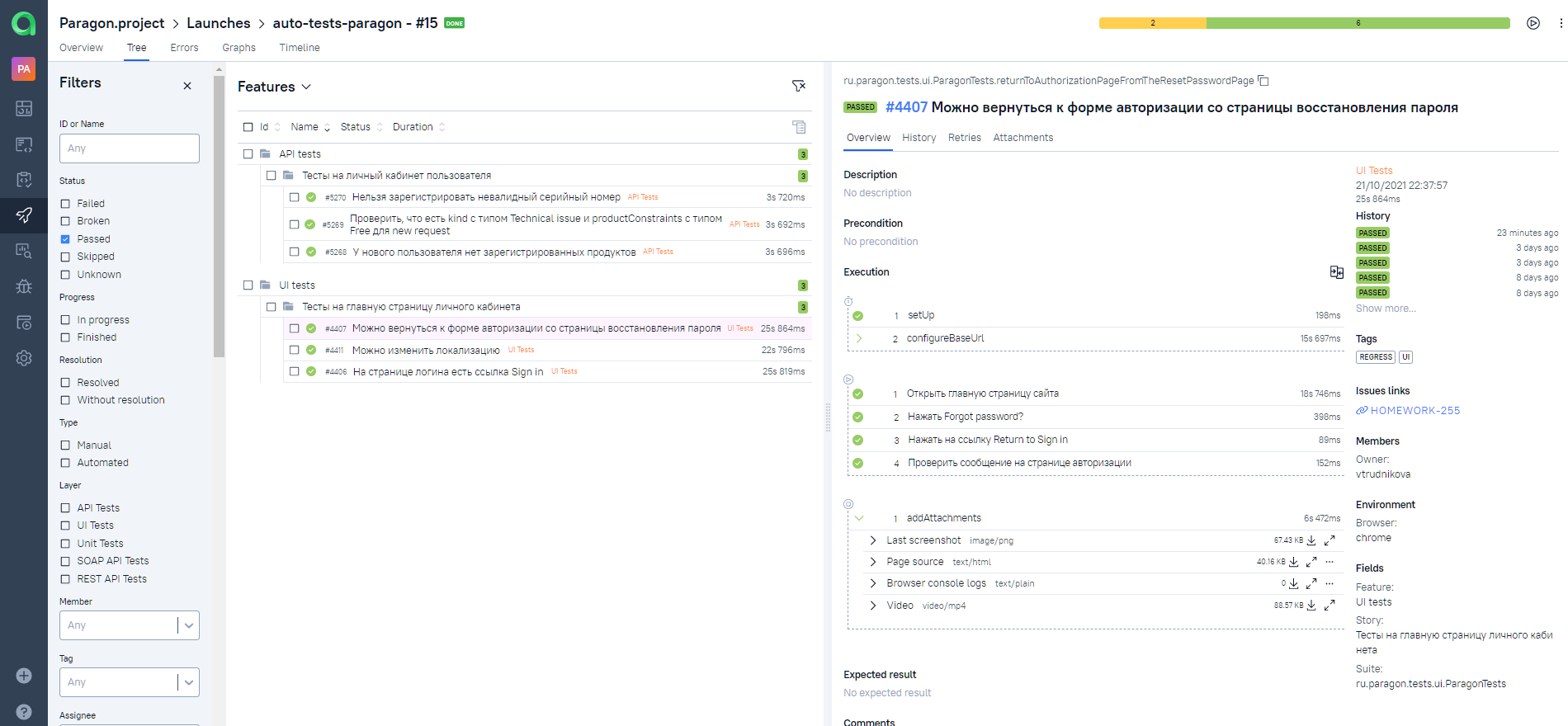This screenshot has width=1568, height=726.
Task: Expand the Video attachment row
Action: coord(873,606)
